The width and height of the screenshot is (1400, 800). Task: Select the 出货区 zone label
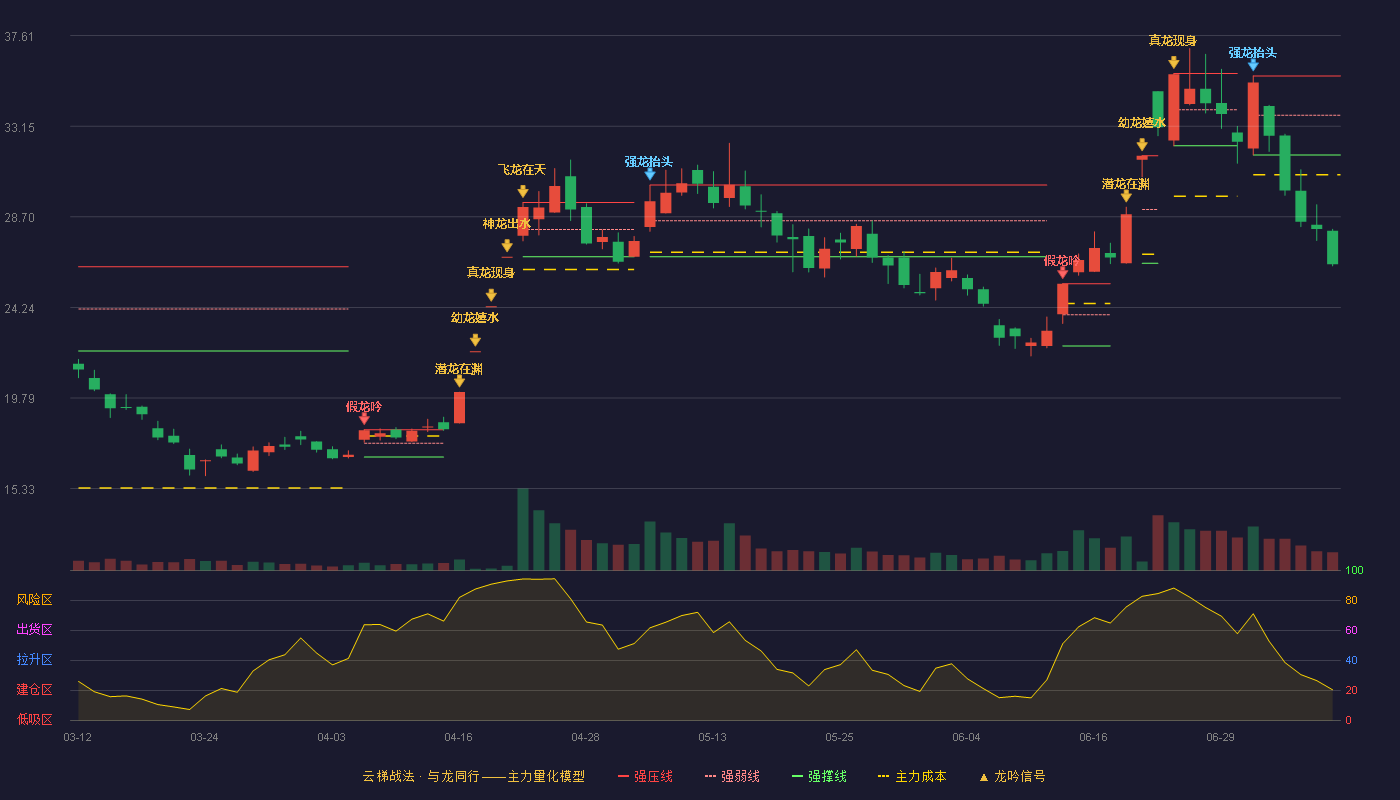(34, 630)
